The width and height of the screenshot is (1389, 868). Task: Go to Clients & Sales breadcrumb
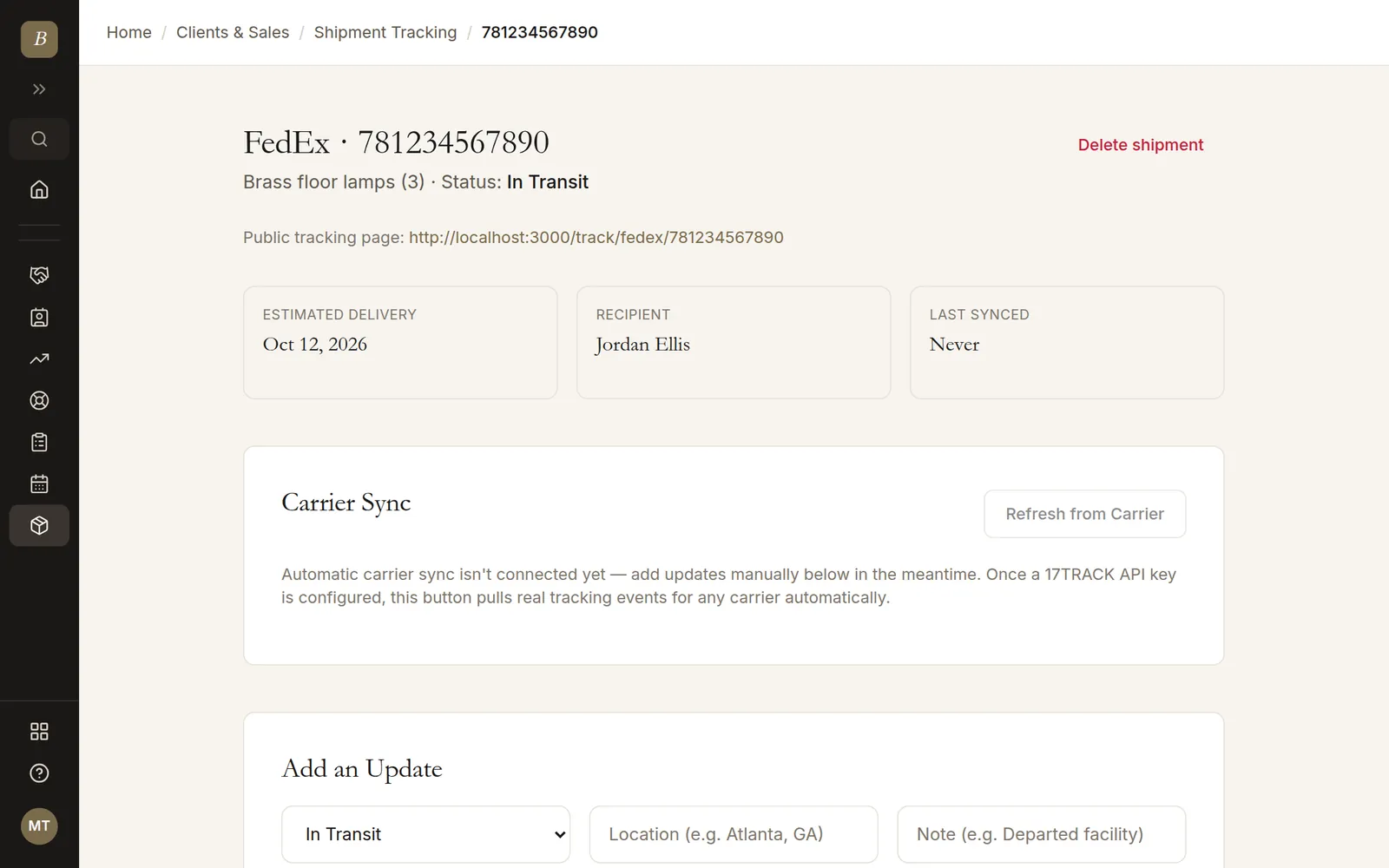point(233,32)
